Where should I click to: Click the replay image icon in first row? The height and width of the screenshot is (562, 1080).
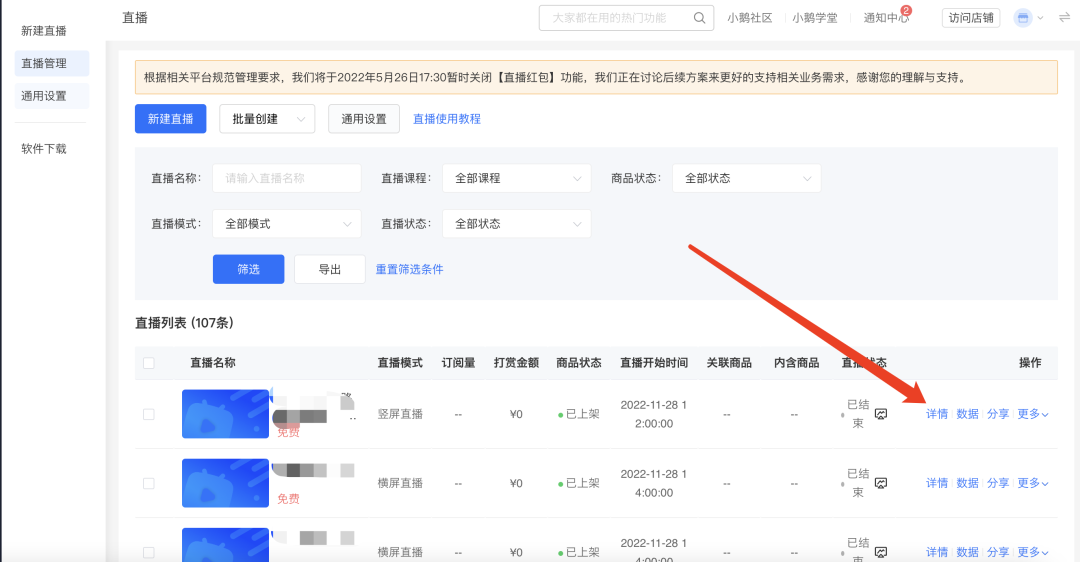click(x=881, y=414)
